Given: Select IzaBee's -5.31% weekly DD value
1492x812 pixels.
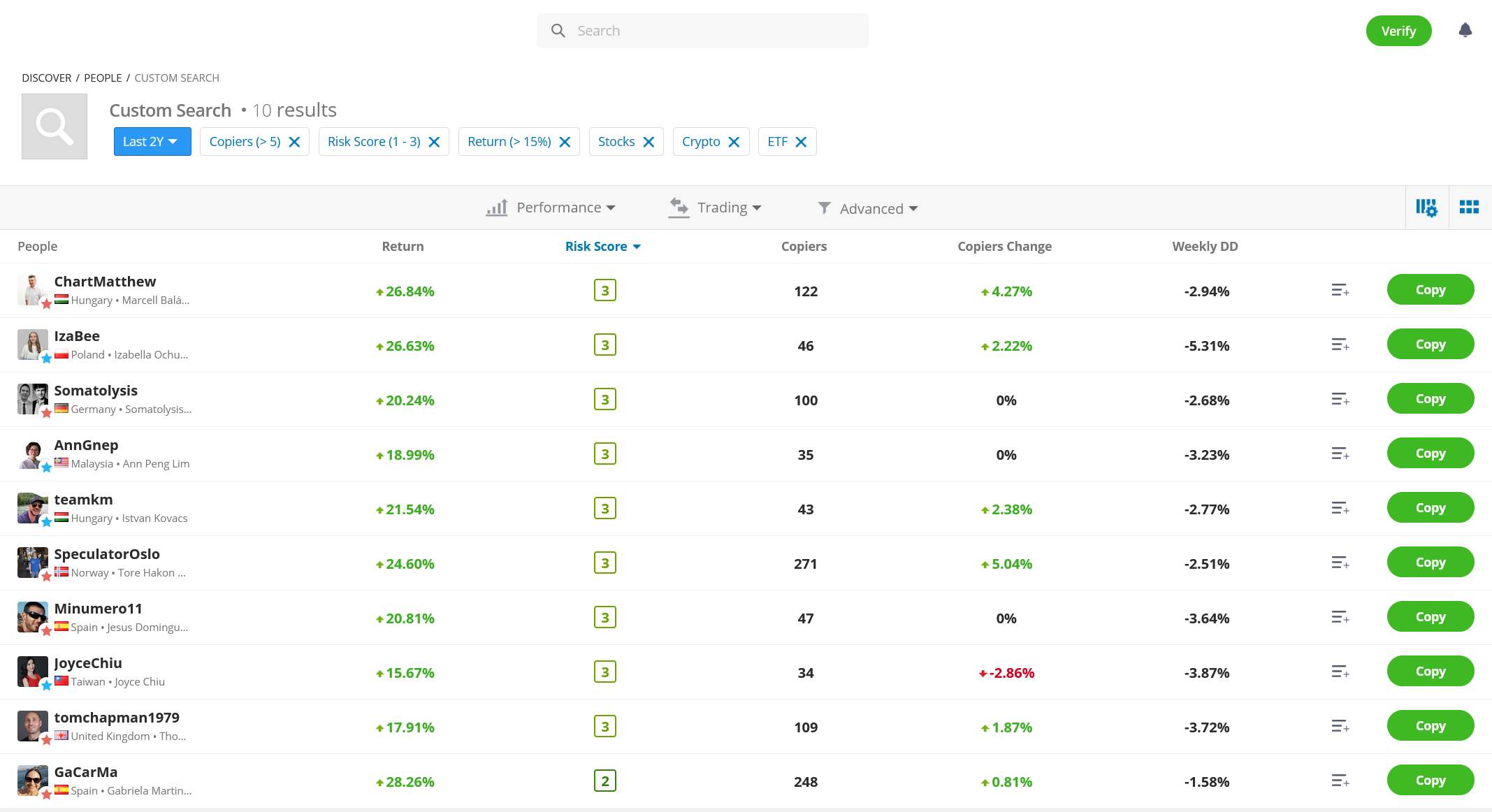Looking at the screenshot, I should point(1206,346).
